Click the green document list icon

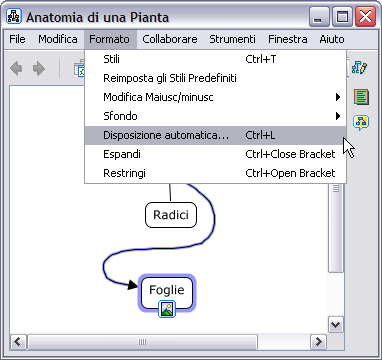click(361, 97)
